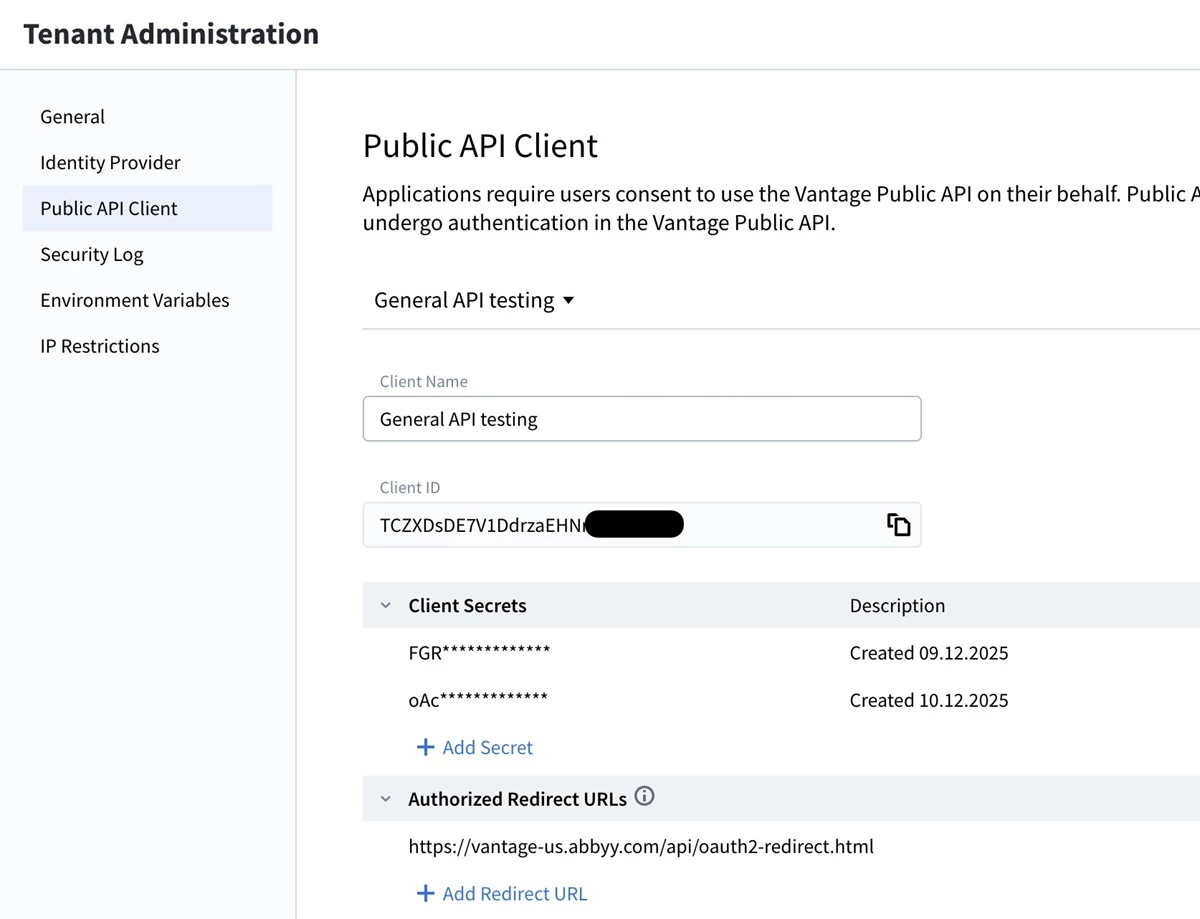Select the oAc secret created 10.12.2025
This screenshot has width=1200, height=919.
pyautogui.click(x=477, y=700)
